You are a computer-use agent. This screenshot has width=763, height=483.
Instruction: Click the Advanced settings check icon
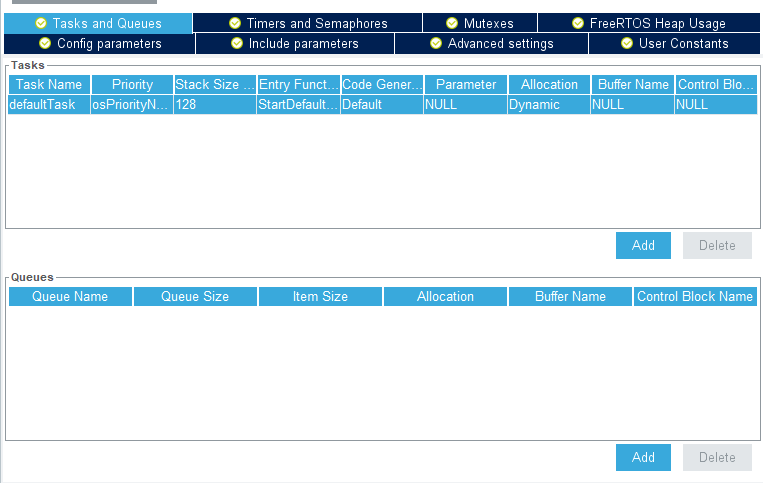point(436,43)
